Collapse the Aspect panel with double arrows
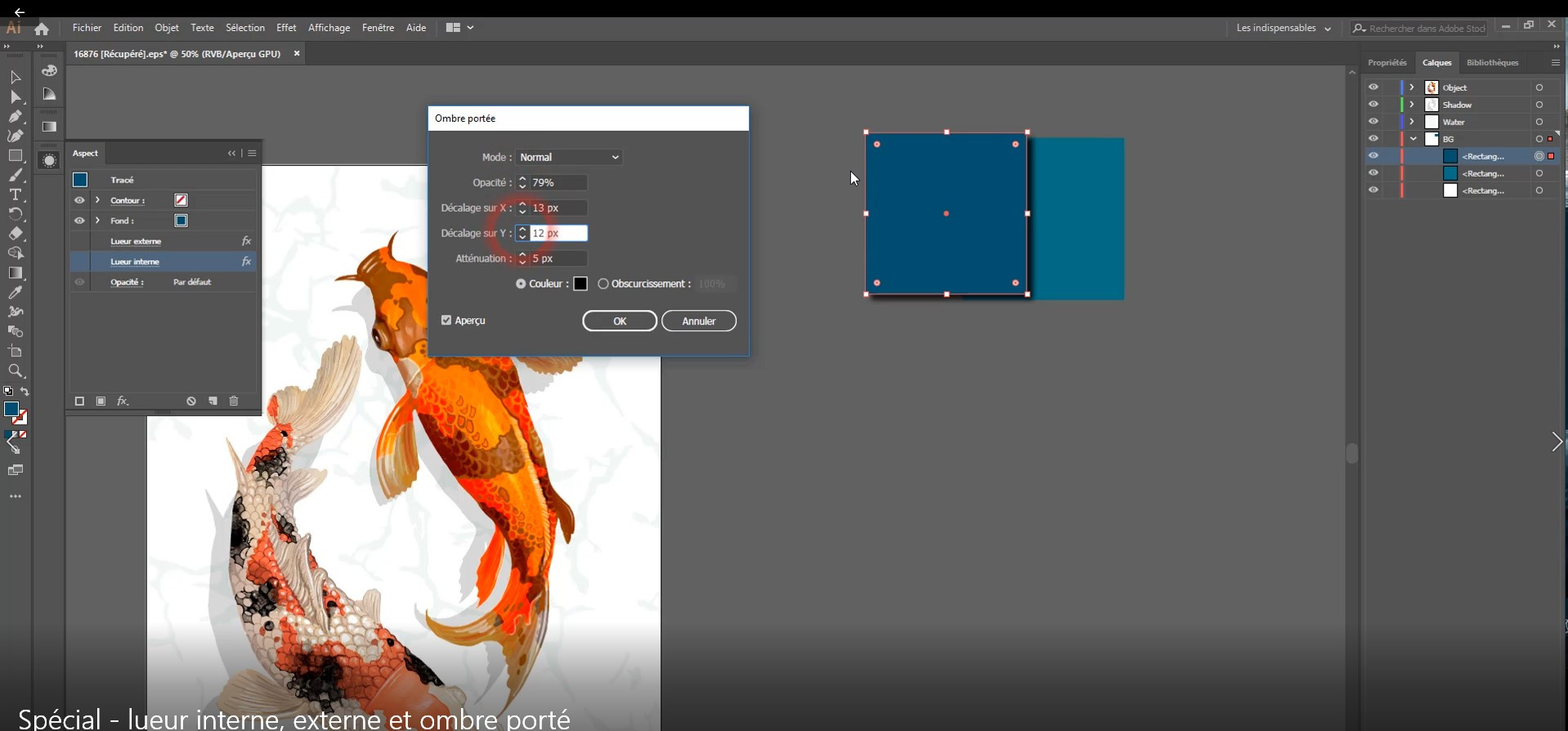Image resolution: width=1568 pixels, height=731 pixels. [232, 153]
